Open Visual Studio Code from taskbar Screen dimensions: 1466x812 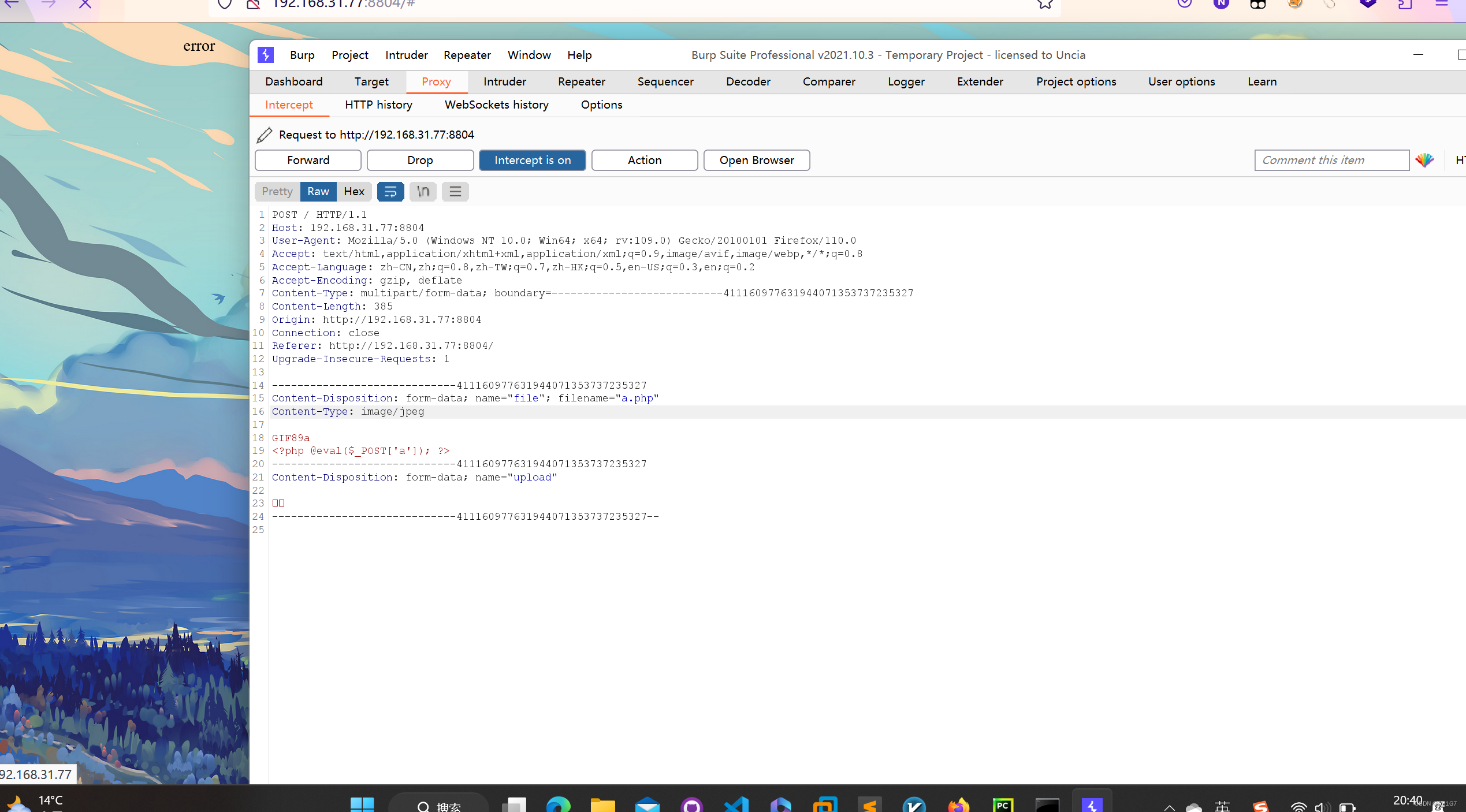[736, 804]
